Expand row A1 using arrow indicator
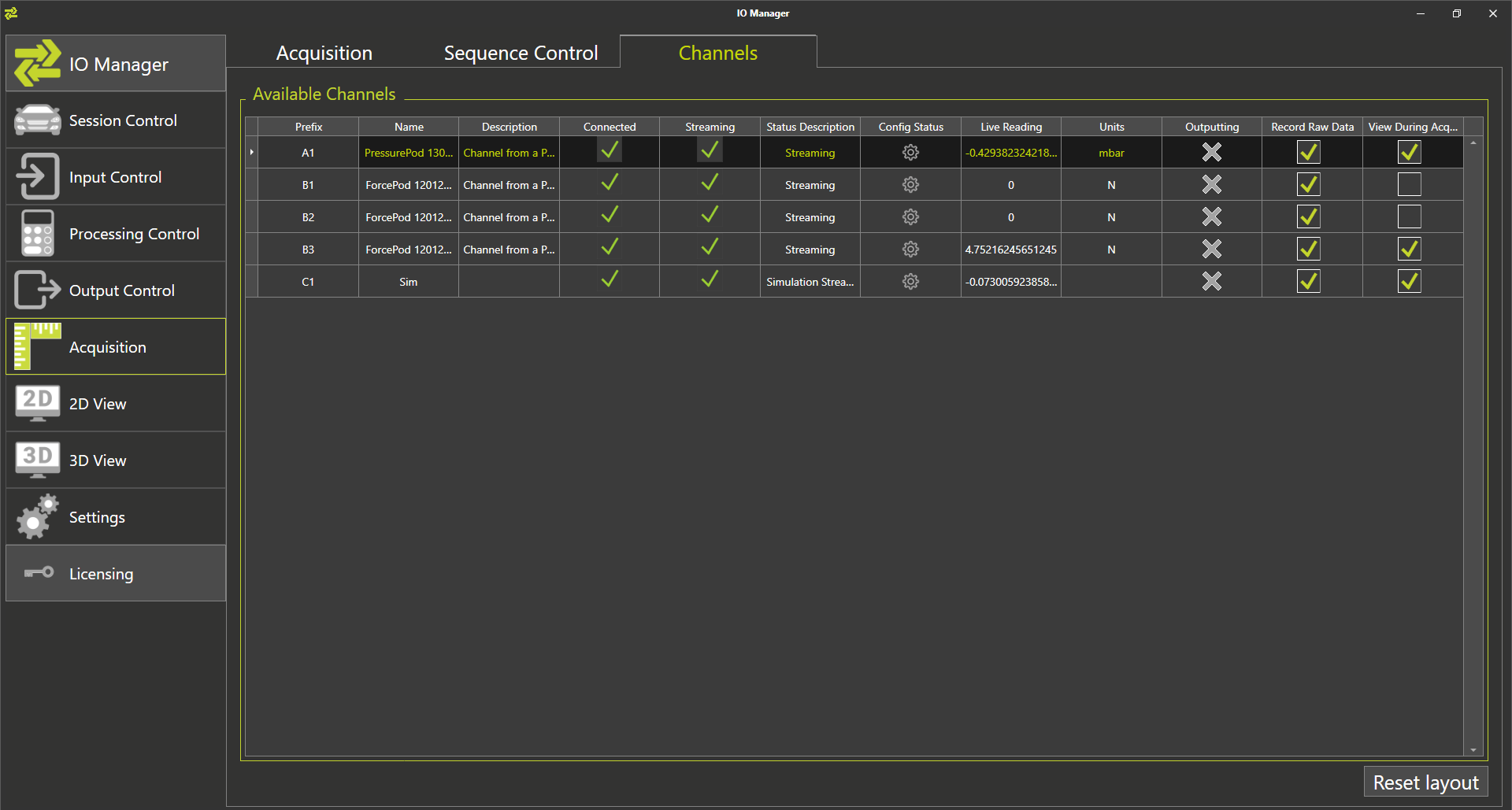1512x810 pixels. [x=251, y=152]
